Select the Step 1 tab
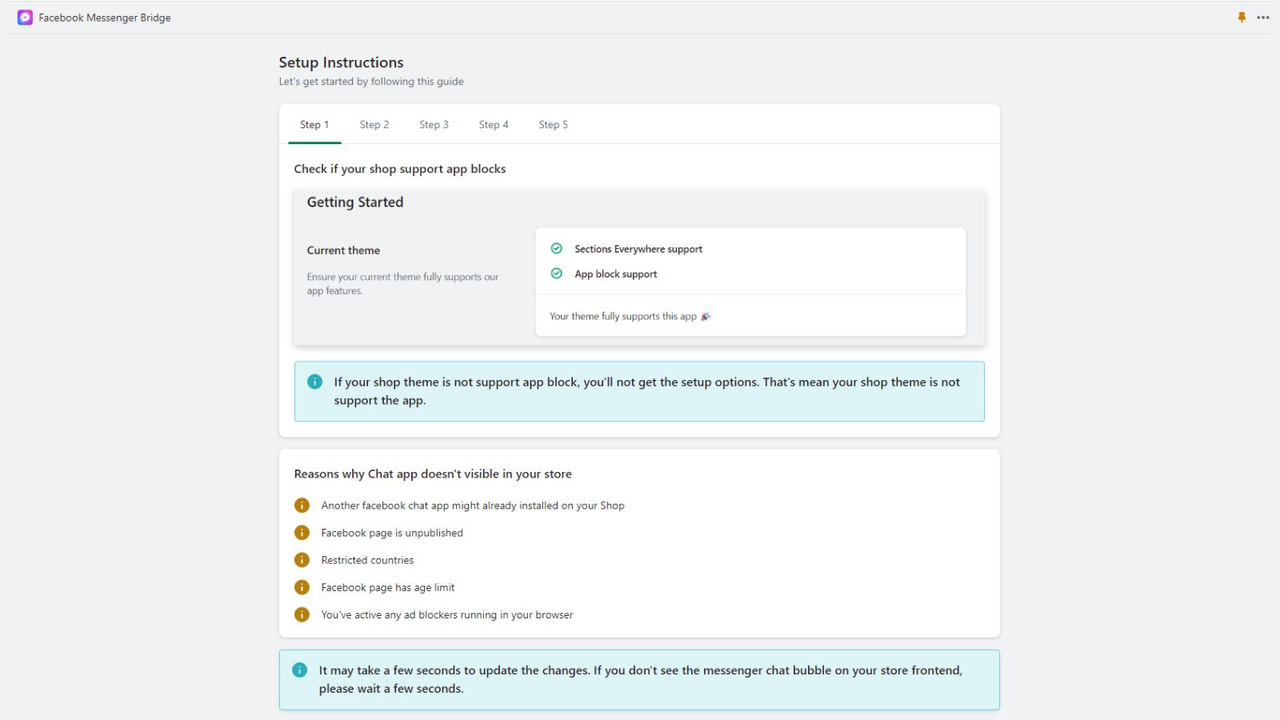Viewport: 1280px width, 720px height. [314, 125]
